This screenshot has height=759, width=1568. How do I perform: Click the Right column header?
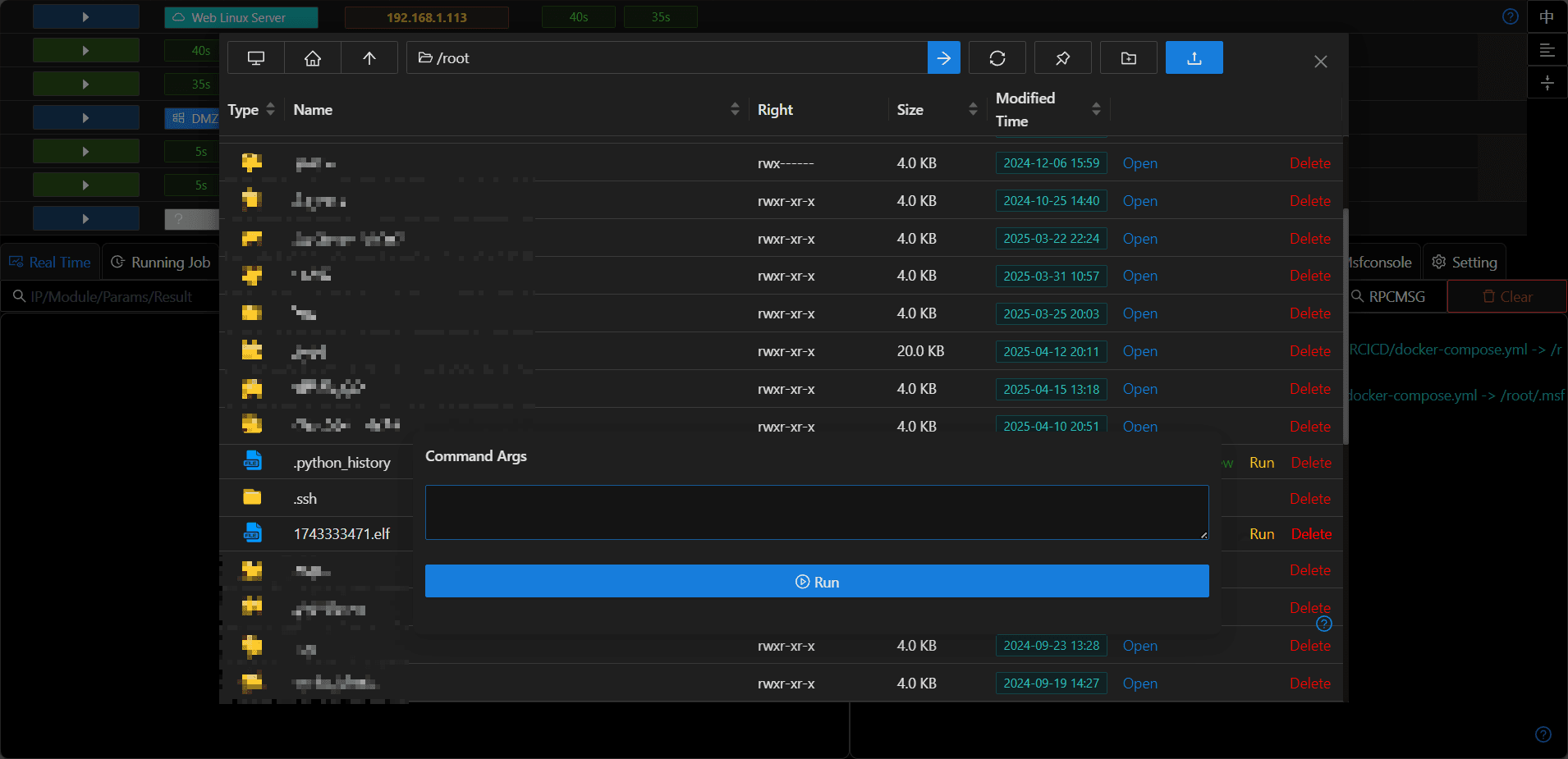point(775,109)
